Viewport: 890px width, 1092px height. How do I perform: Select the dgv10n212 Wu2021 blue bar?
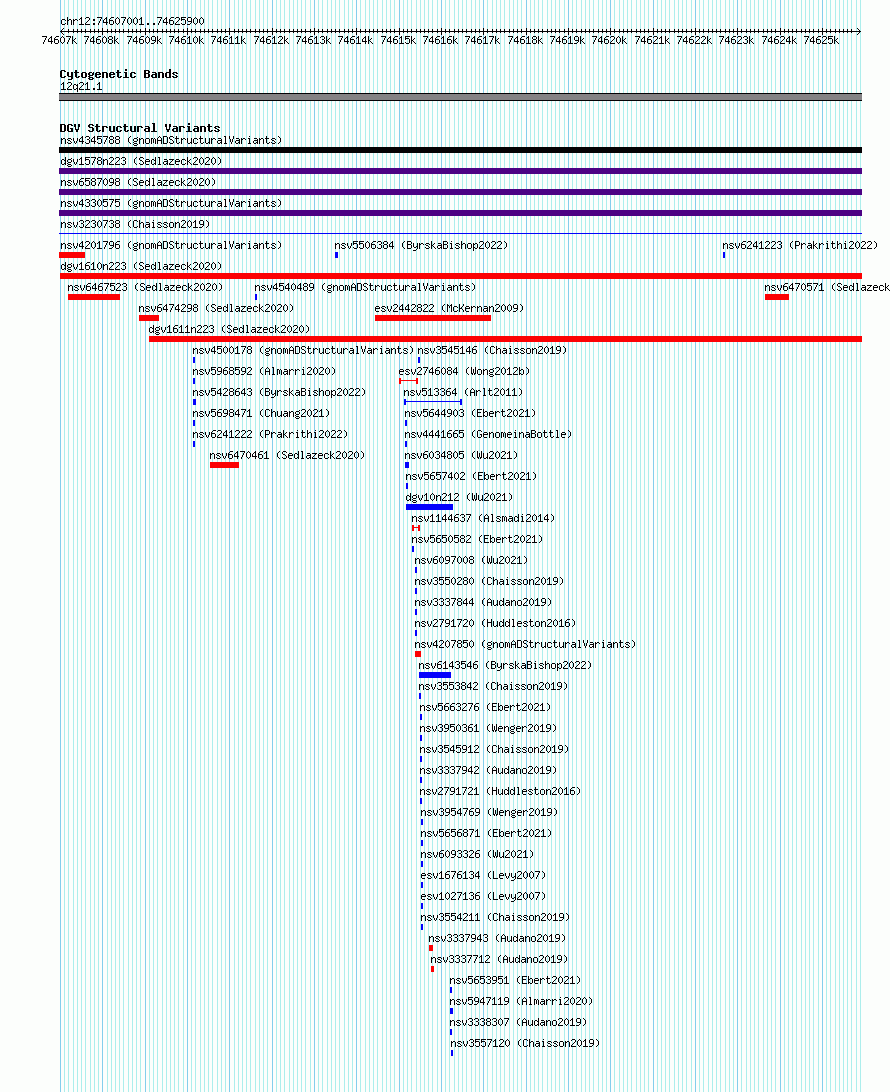coord(429,507)
